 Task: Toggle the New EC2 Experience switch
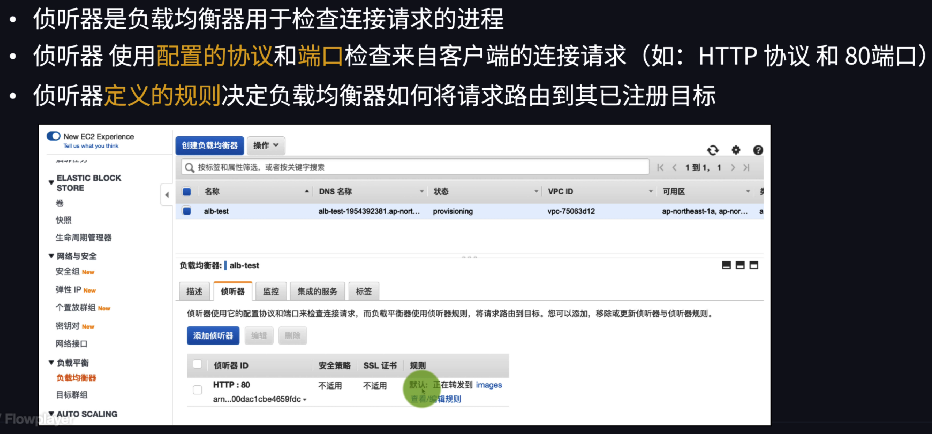[x=53, y=136]
